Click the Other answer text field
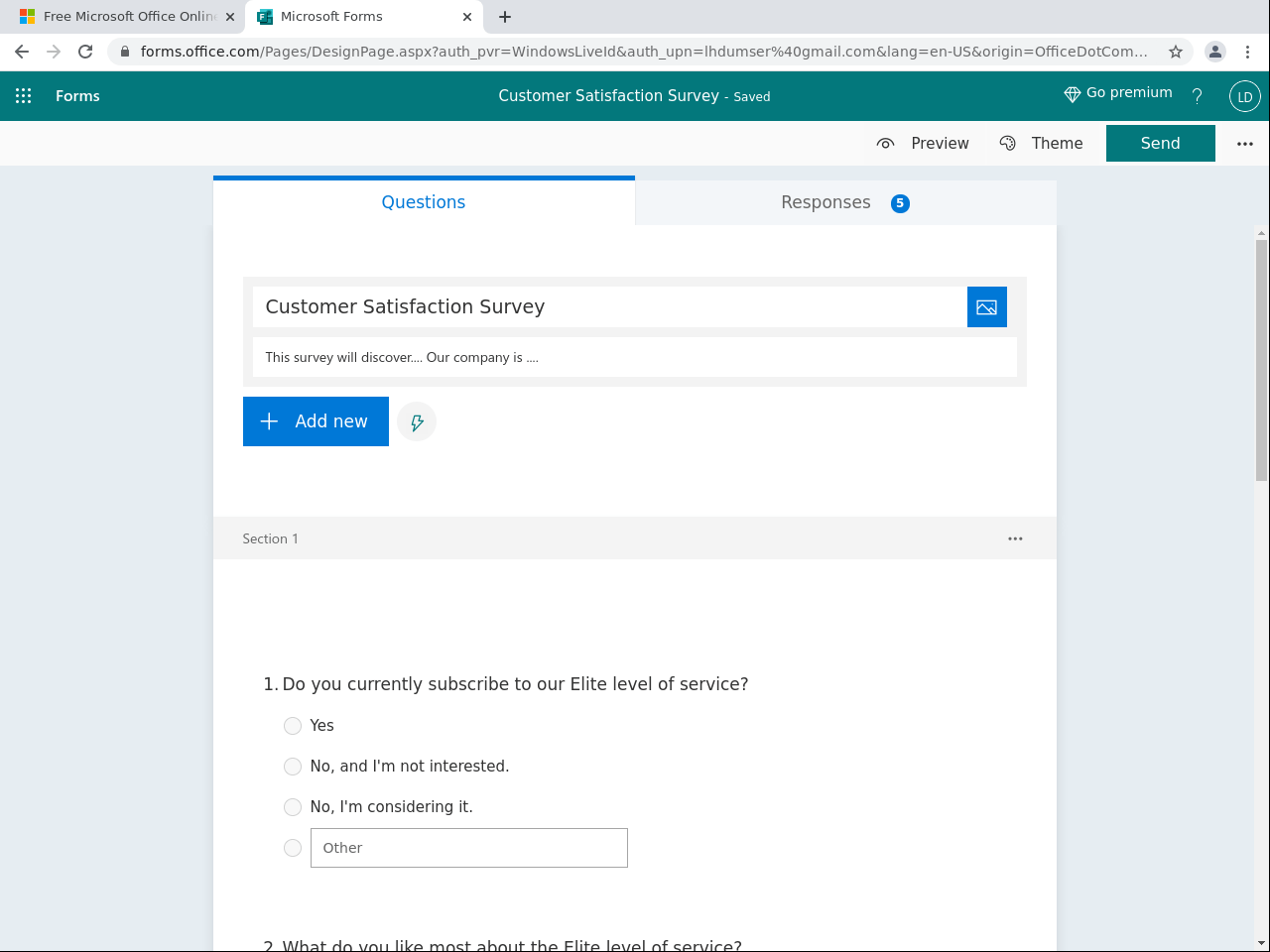The height and width of the screenshot is (952, 1270). click(468, 847)
